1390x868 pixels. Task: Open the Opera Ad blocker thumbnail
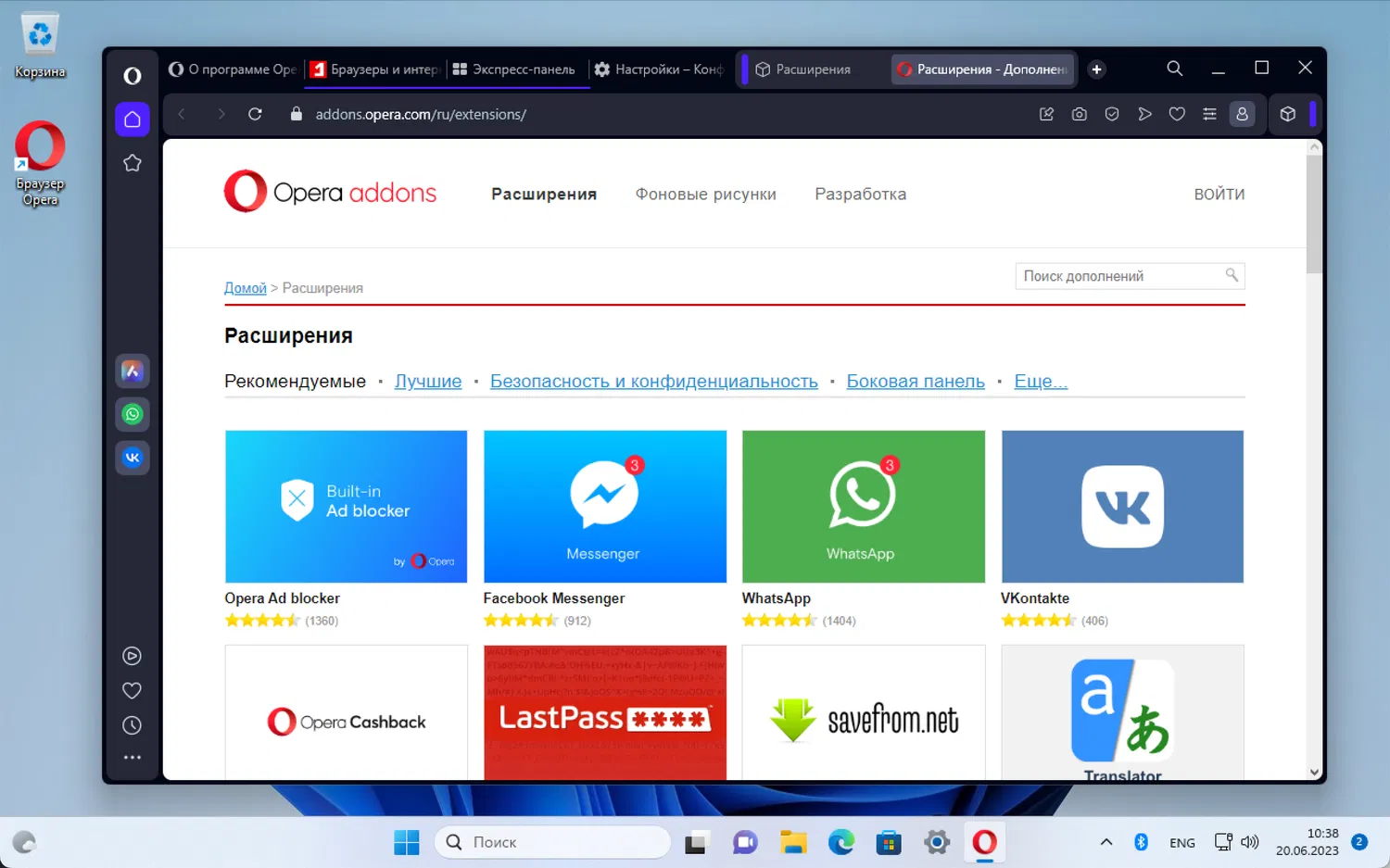pos(346,506)
